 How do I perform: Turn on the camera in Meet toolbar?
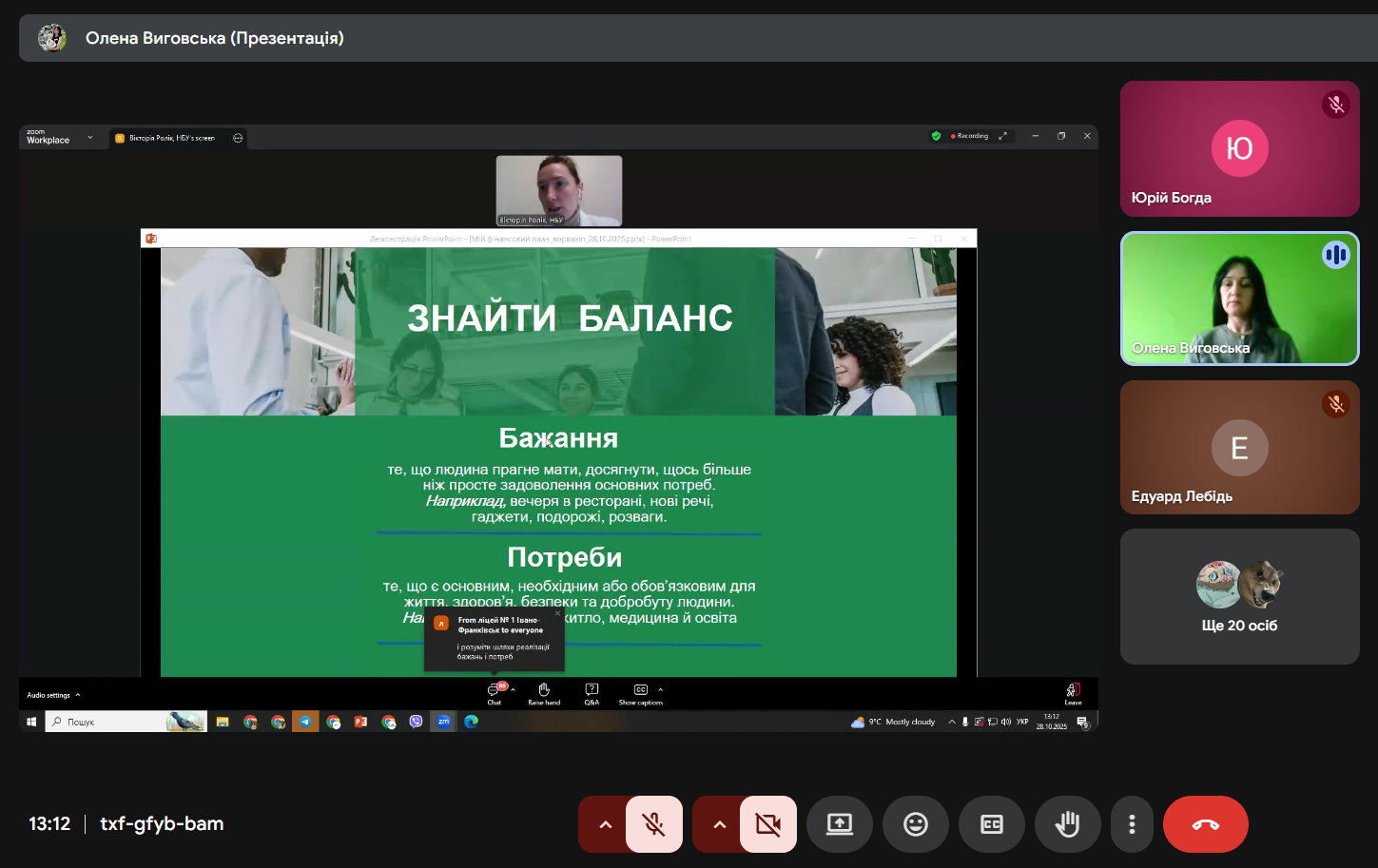(768, 824)
